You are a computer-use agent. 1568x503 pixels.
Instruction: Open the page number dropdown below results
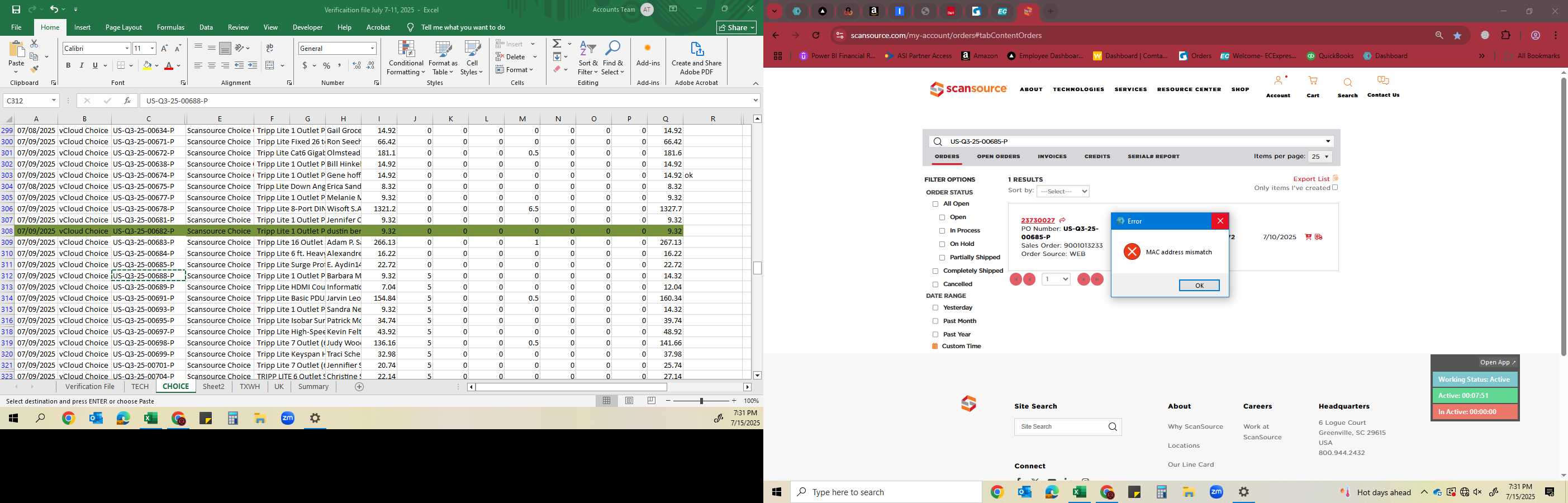pyautogui.click(x=1056, y=279)
